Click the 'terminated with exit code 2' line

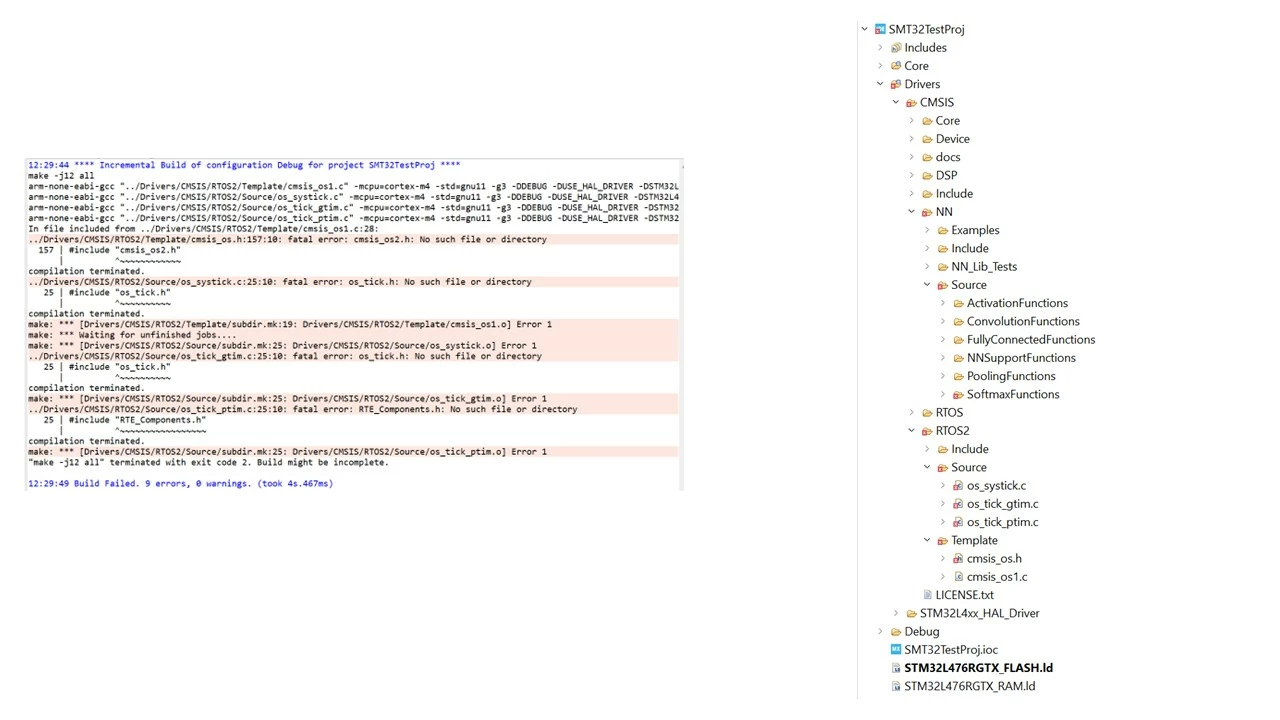click(208, 463)
